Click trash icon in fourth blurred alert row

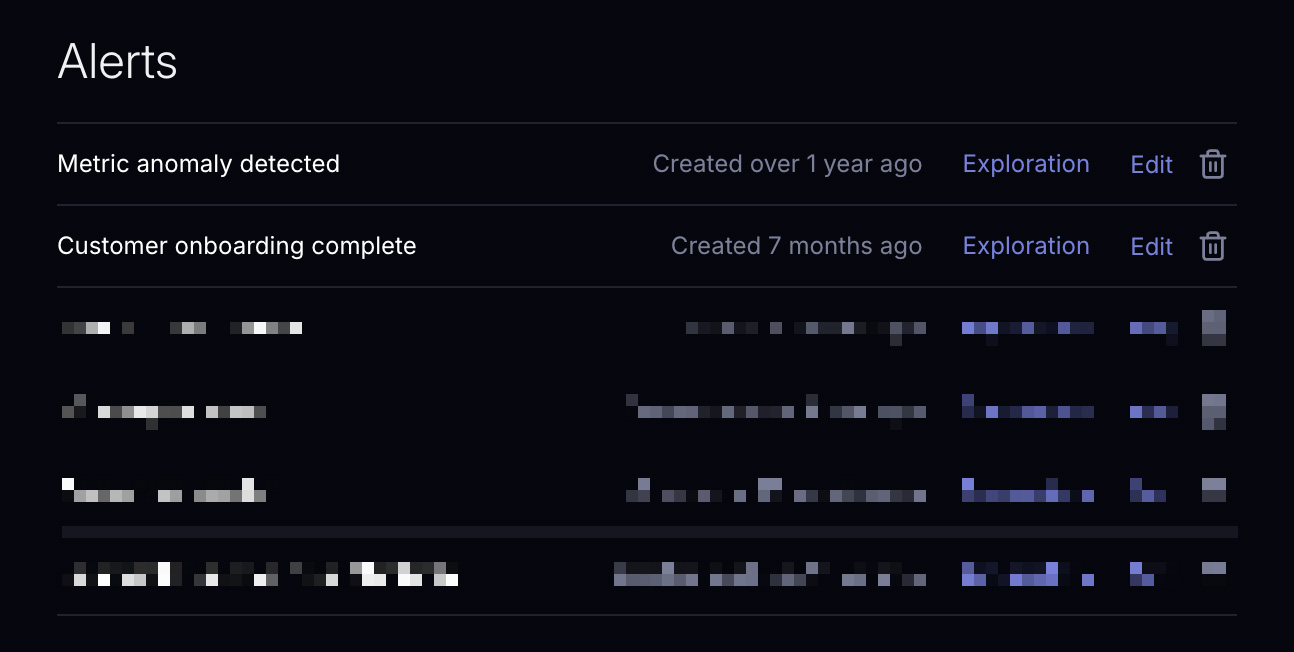(1213, 410)
